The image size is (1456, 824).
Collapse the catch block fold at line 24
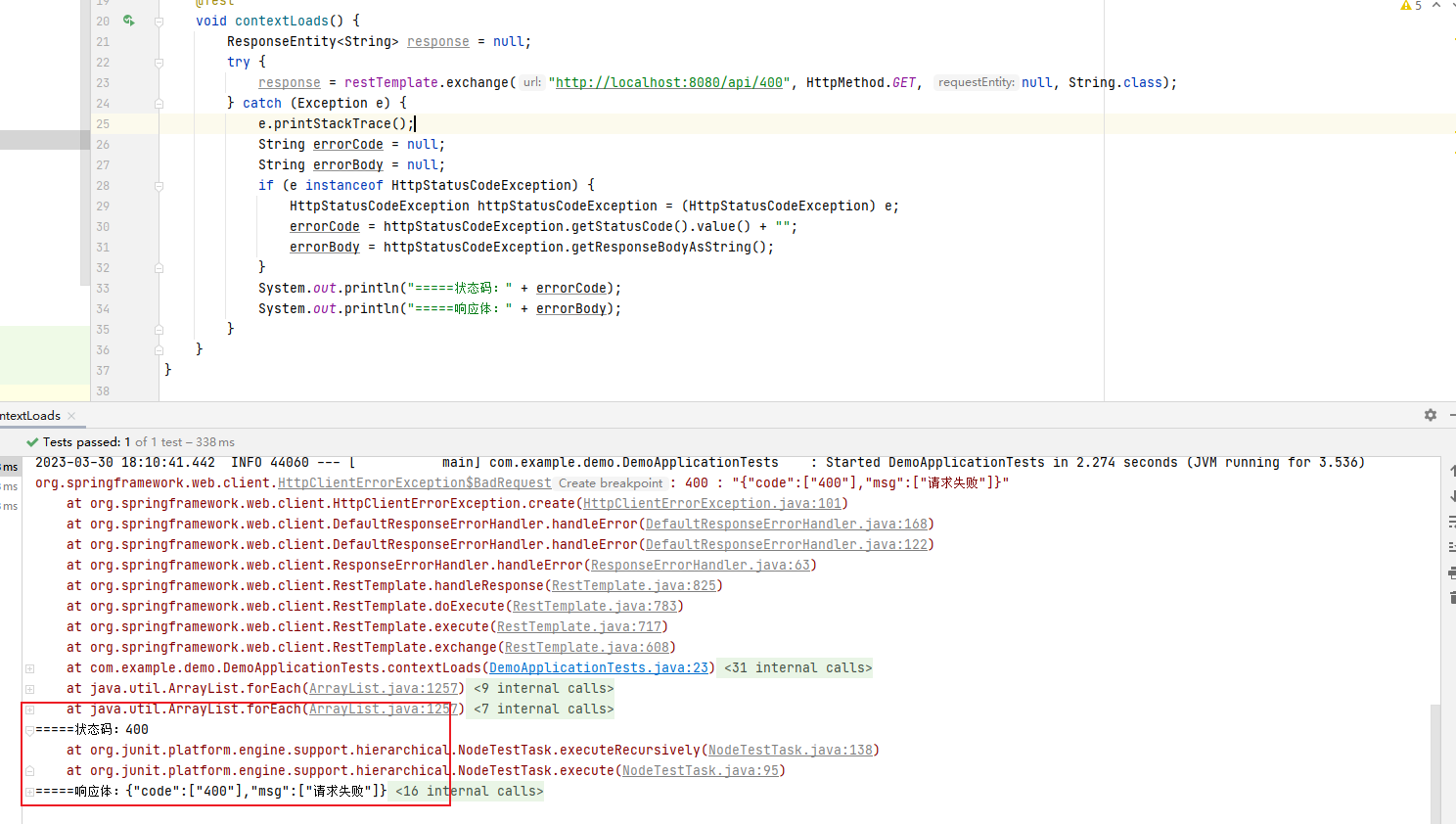159,103
